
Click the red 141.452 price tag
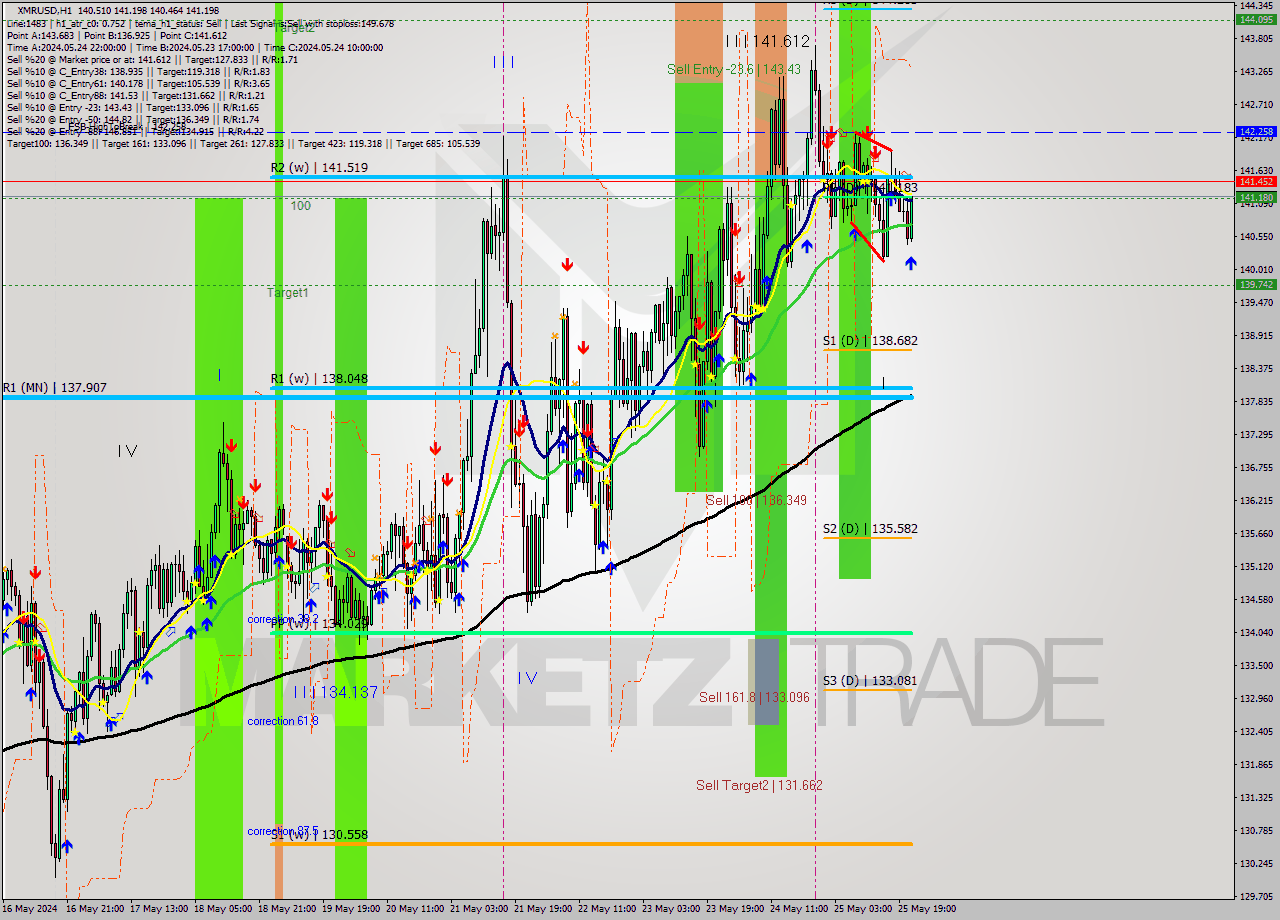click(x=1256, y=181)
